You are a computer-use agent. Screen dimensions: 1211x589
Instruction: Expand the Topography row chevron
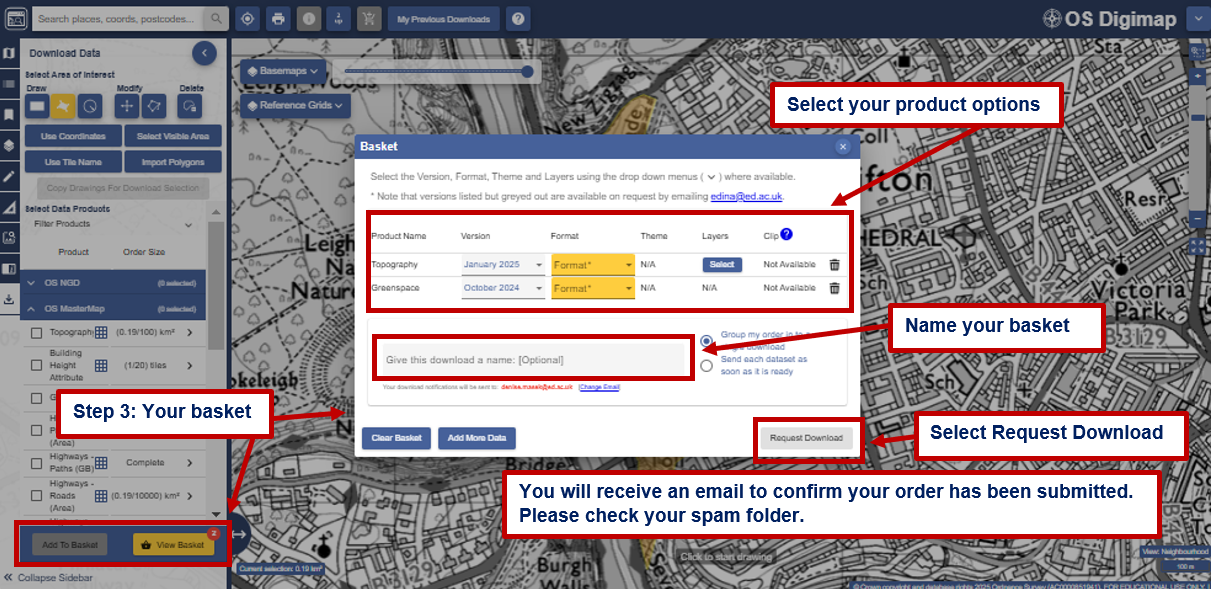tap(190, 333)
